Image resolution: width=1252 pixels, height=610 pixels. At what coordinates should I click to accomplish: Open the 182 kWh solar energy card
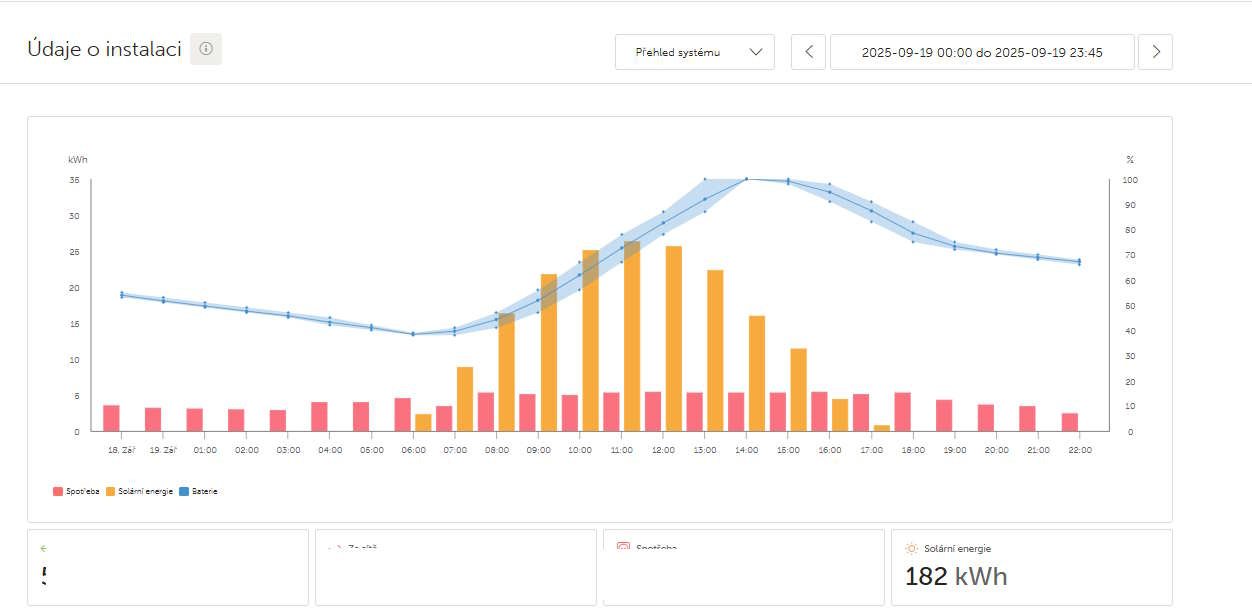click(x=1031, y=567)
